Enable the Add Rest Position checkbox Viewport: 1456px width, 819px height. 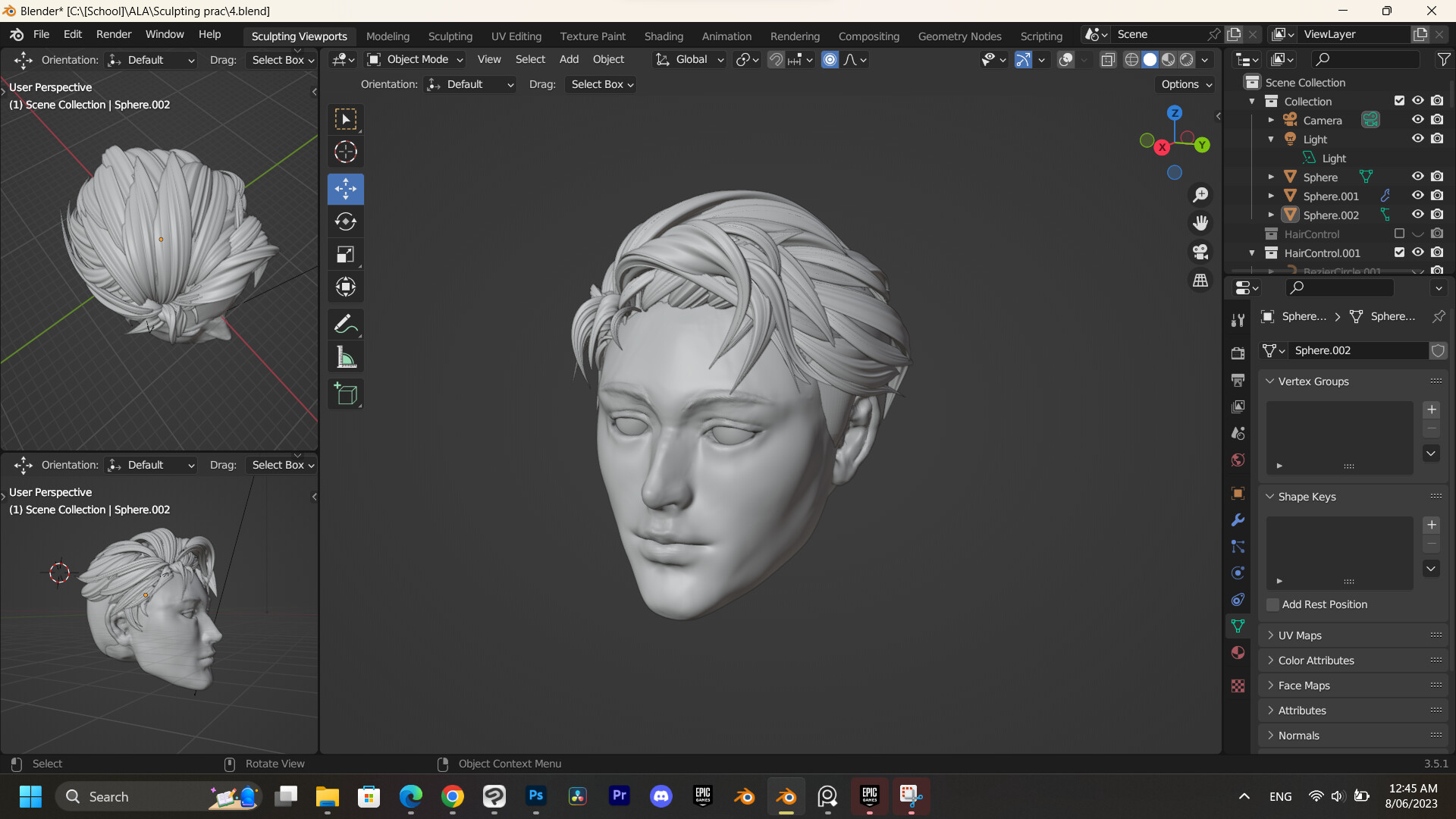(x=1272, y=604)
